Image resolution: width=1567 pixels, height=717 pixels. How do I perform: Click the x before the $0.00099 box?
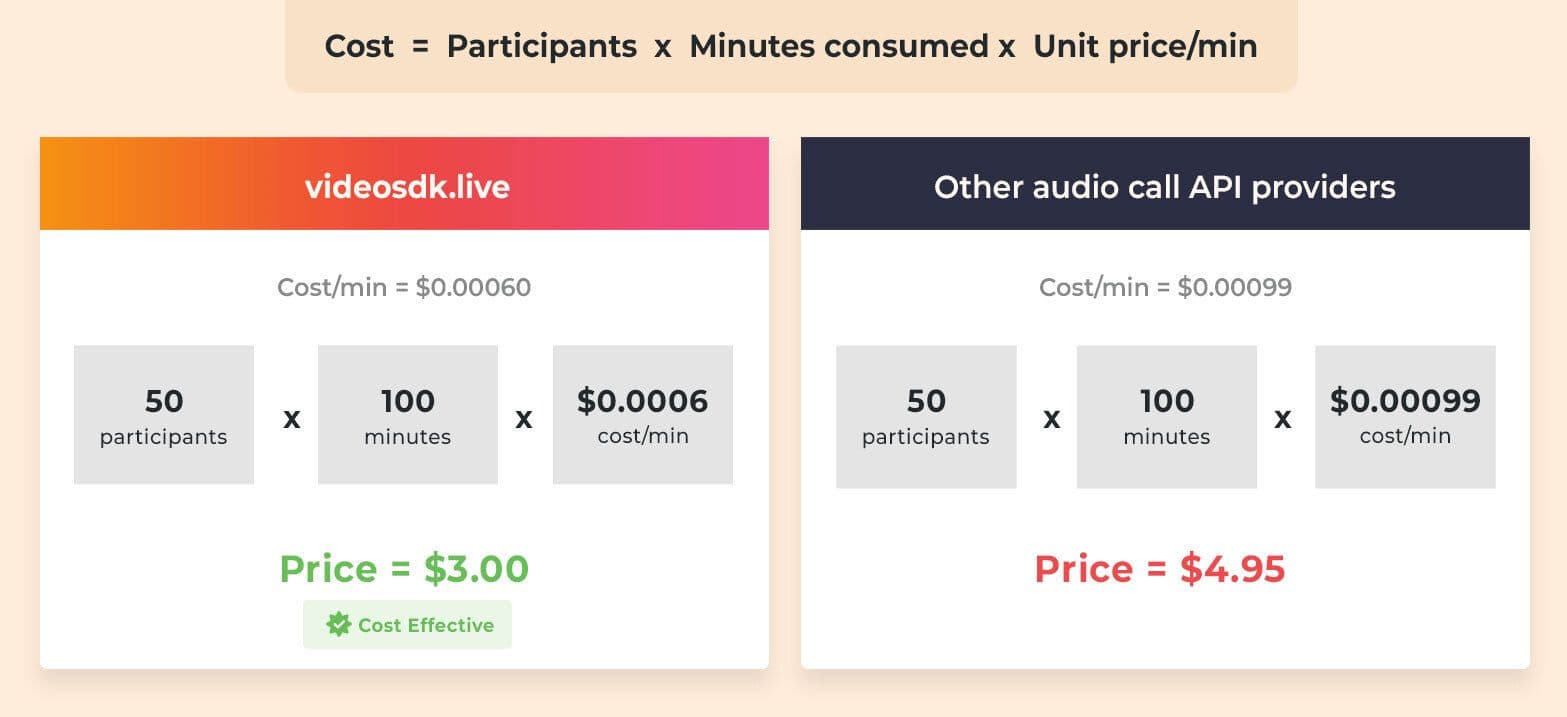(1282, 418)
